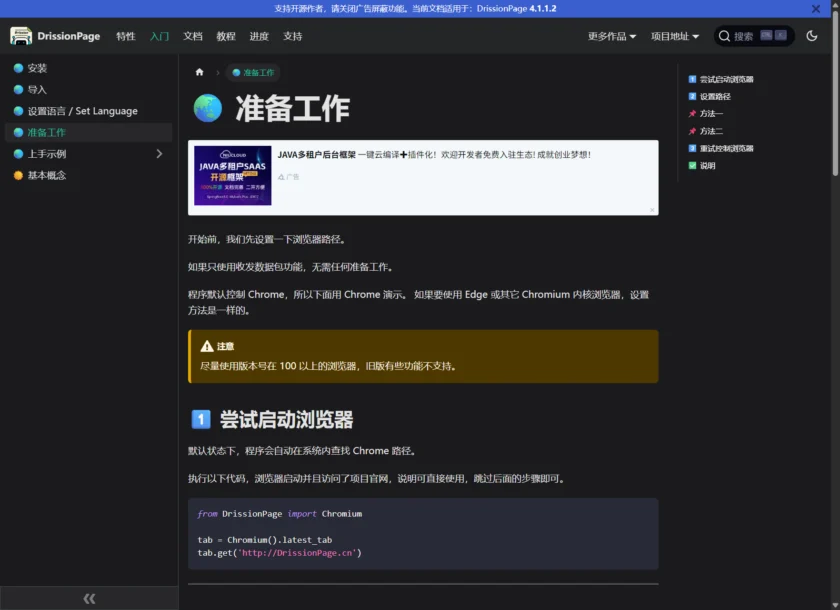Click the home breadcrumb icon

[198, 71]
